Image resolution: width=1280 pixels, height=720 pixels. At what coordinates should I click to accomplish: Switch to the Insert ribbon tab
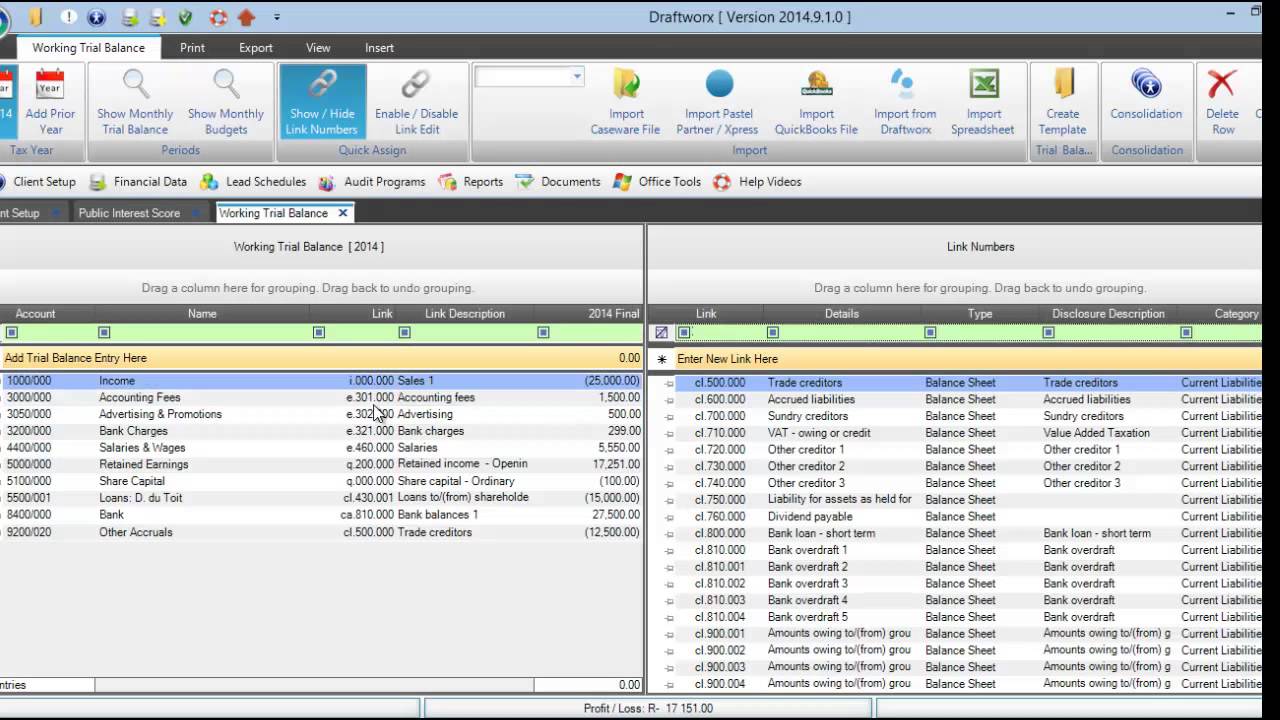[379, 47]
